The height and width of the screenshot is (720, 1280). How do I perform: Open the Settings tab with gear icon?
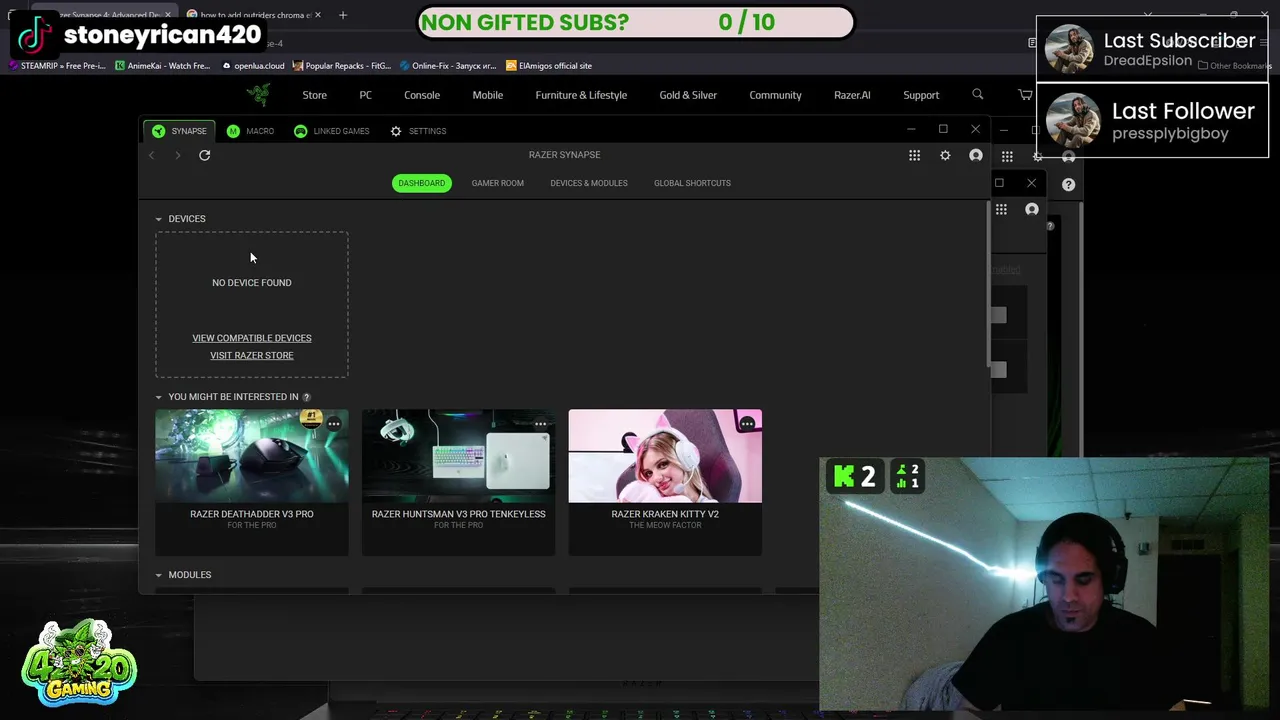pyautogui.click(x=418, y=131)
